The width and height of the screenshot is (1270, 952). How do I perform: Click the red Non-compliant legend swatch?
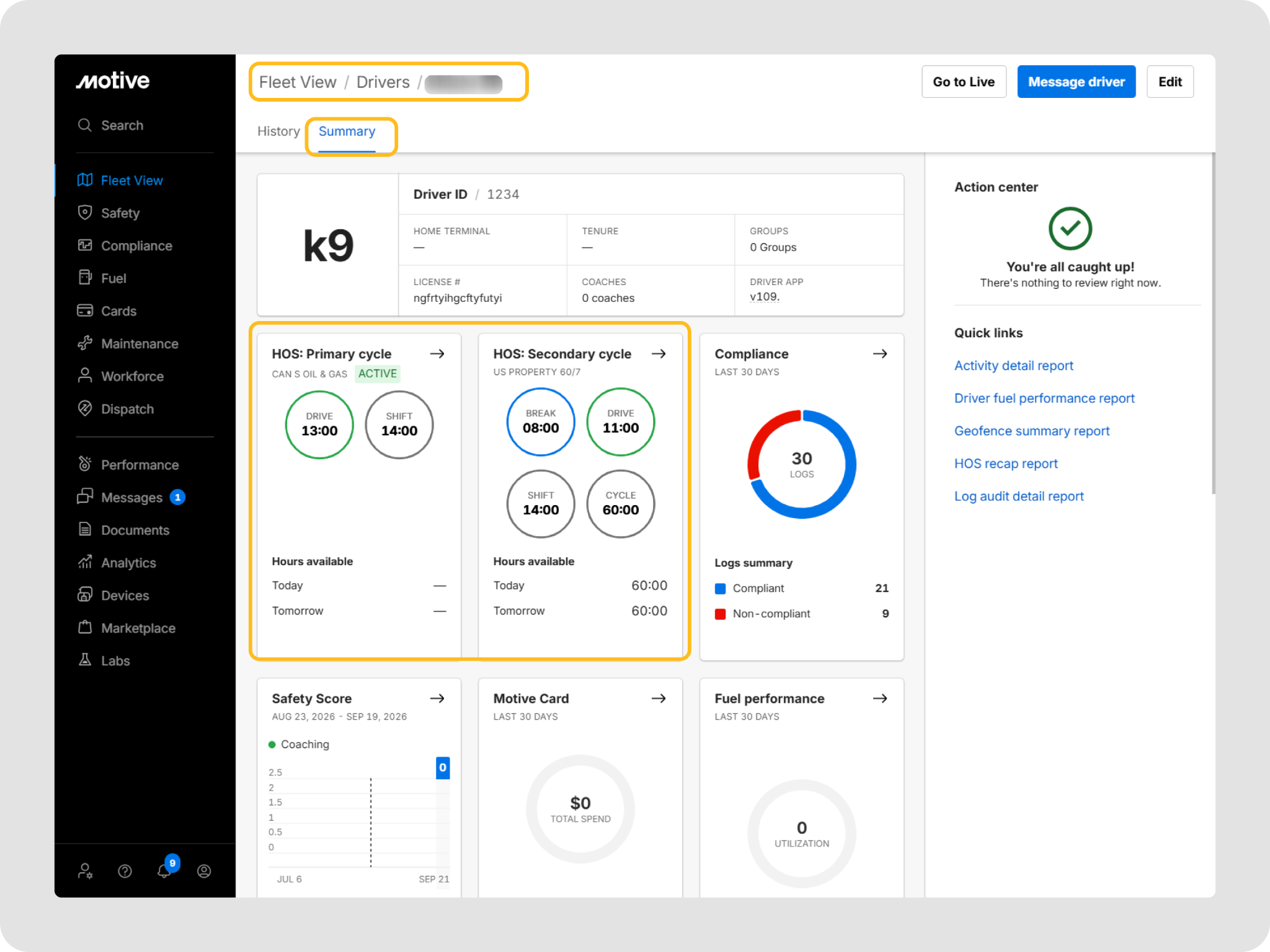click(x=720, y=614)
